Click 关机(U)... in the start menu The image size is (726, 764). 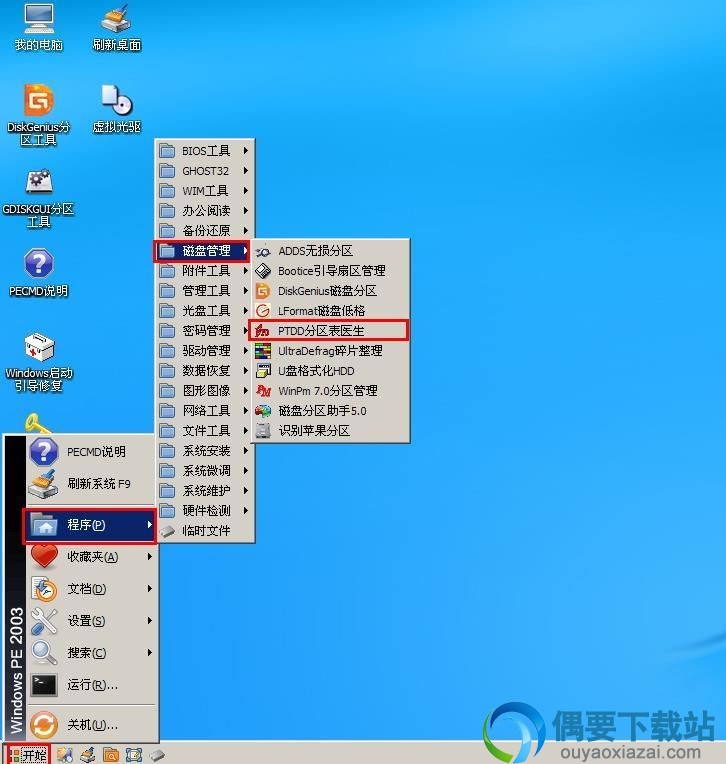tap(91, 725)
